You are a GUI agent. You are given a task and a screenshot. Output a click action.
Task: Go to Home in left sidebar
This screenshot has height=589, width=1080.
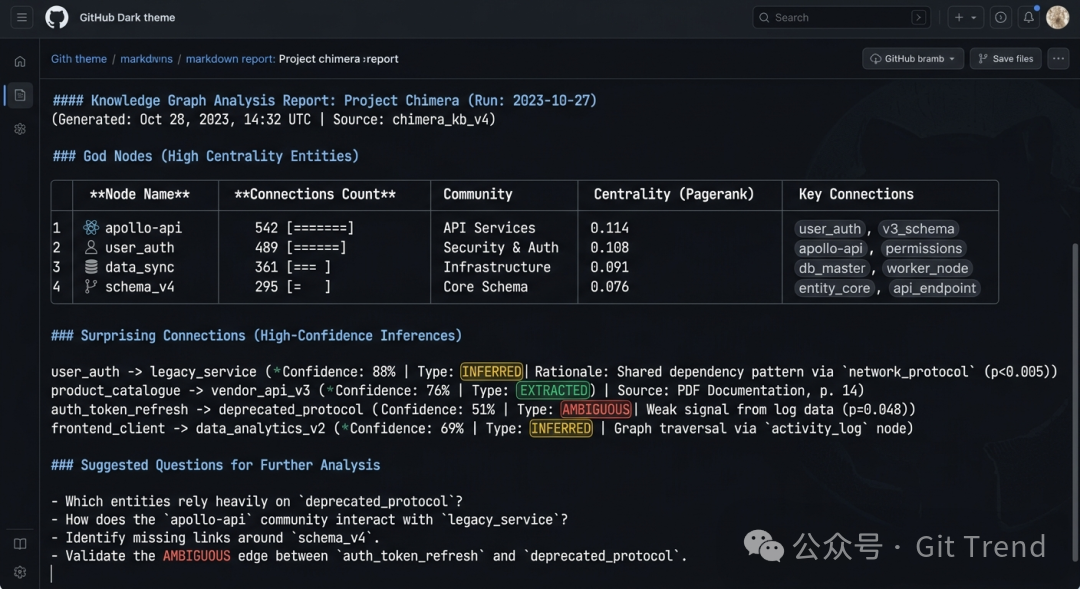click(20, 61)
